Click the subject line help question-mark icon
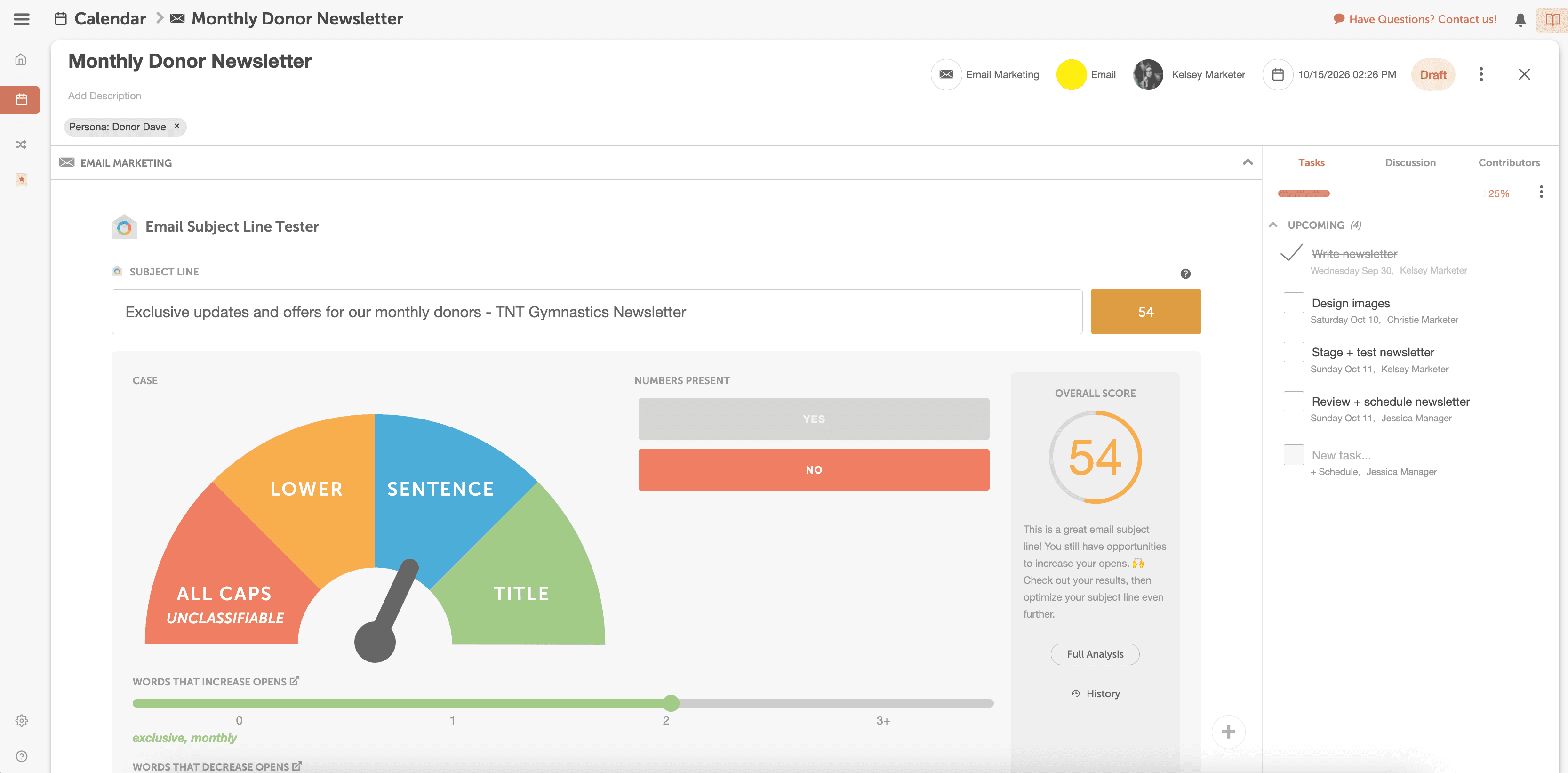1568x773 pixels. [1185, 274]
